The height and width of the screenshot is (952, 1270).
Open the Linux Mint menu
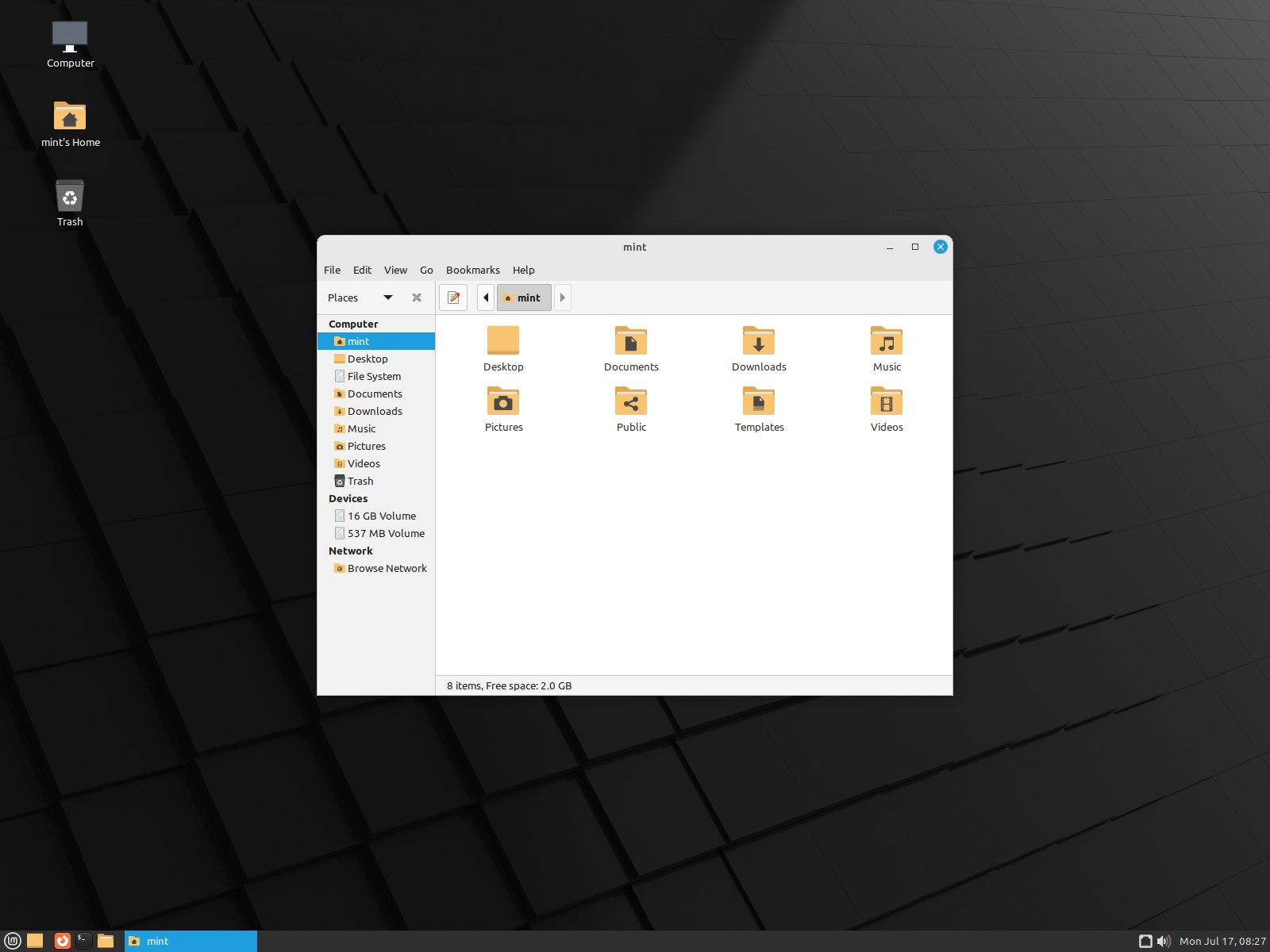13,941
